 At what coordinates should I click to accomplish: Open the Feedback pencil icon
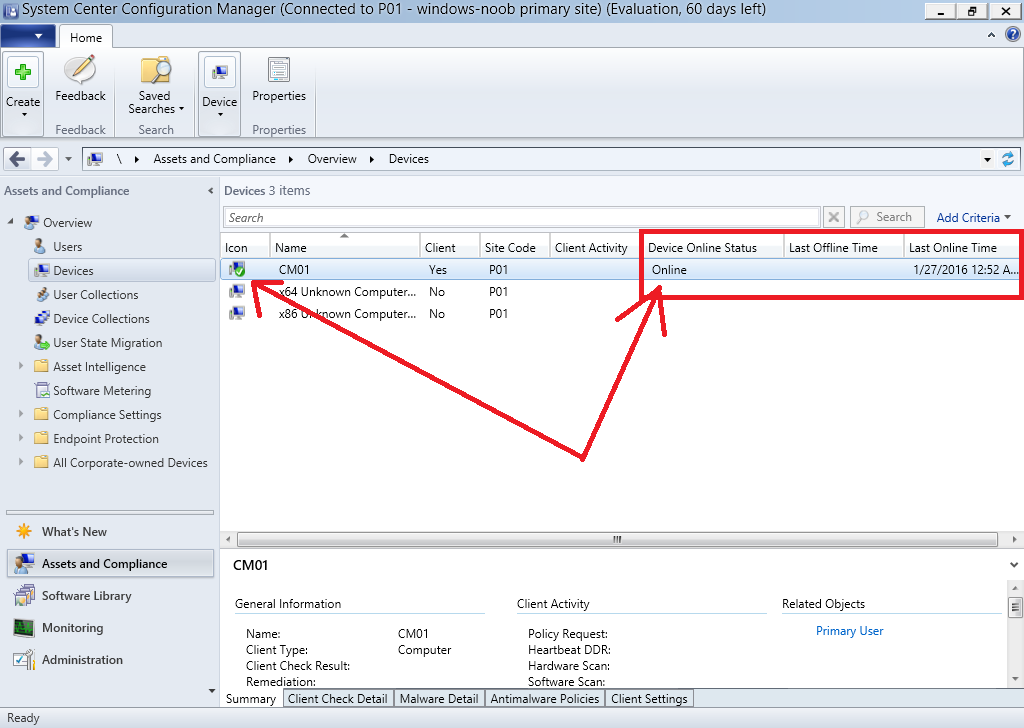click(80, 70)
